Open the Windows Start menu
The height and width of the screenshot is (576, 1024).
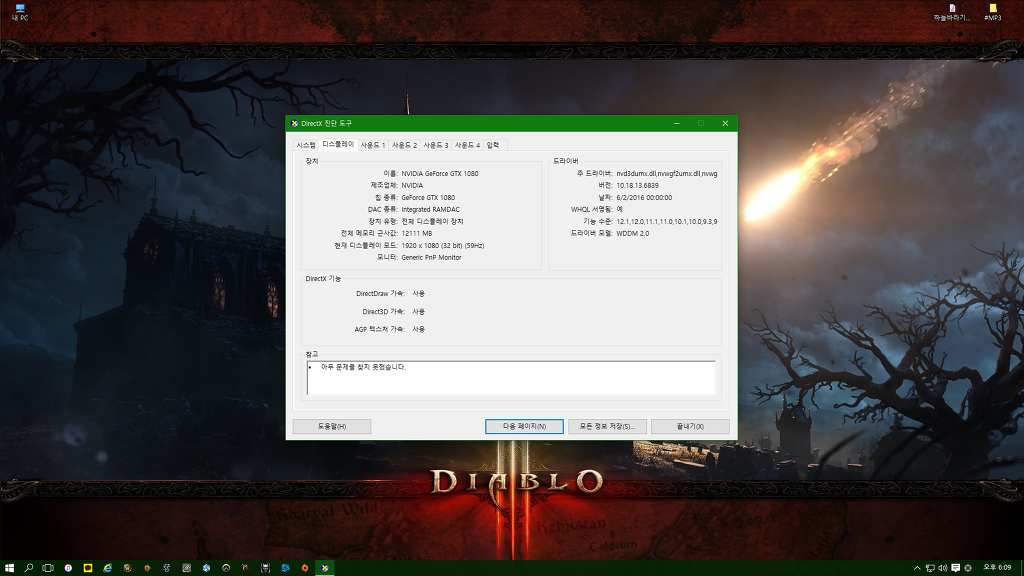pyautogui.click(x=9, y=568)
